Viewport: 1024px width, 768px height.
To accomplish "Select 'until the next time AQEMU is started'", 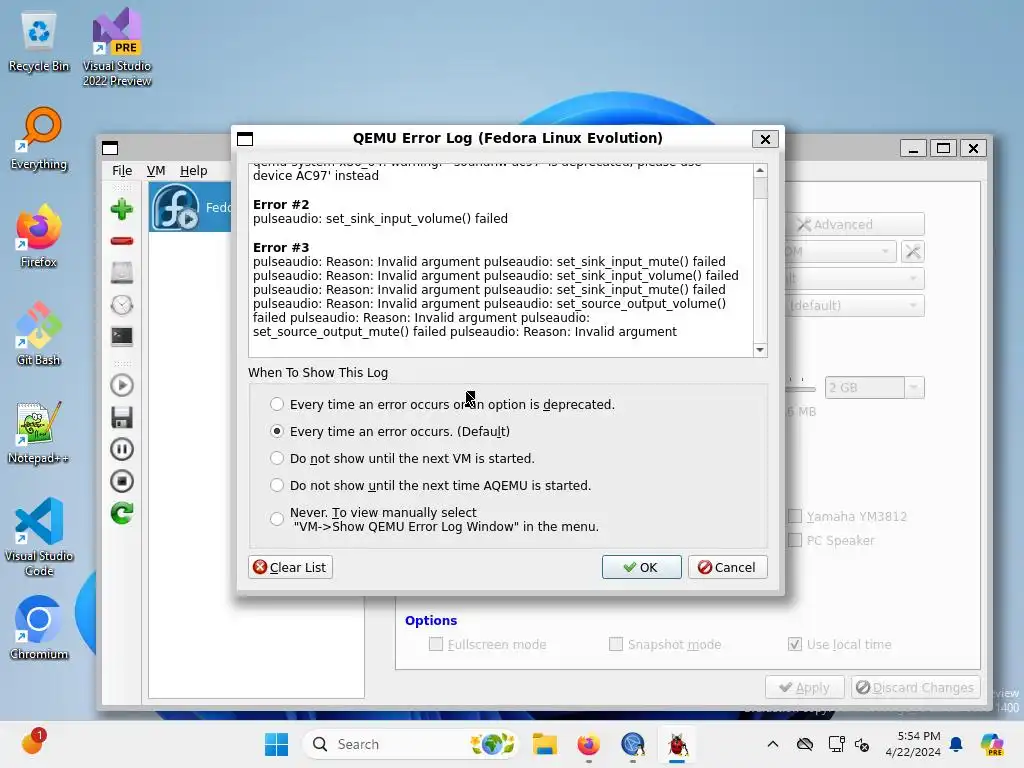I will (x=277, y=485).
